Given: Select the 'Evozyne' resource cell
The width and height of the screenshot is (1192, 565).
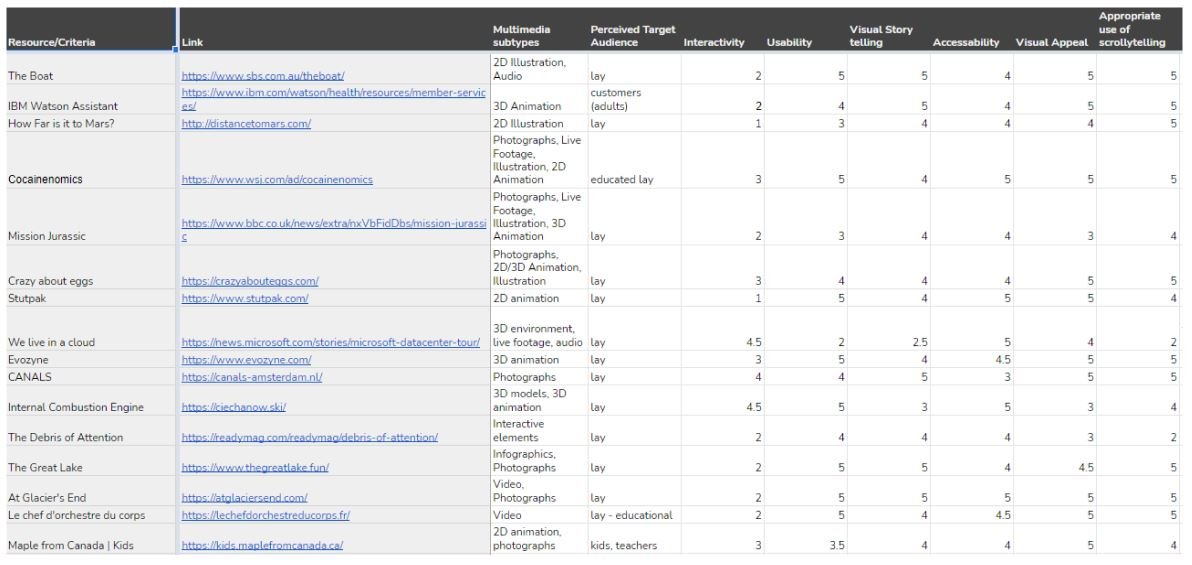Looking at the screenshot, I should coord(90,360).
